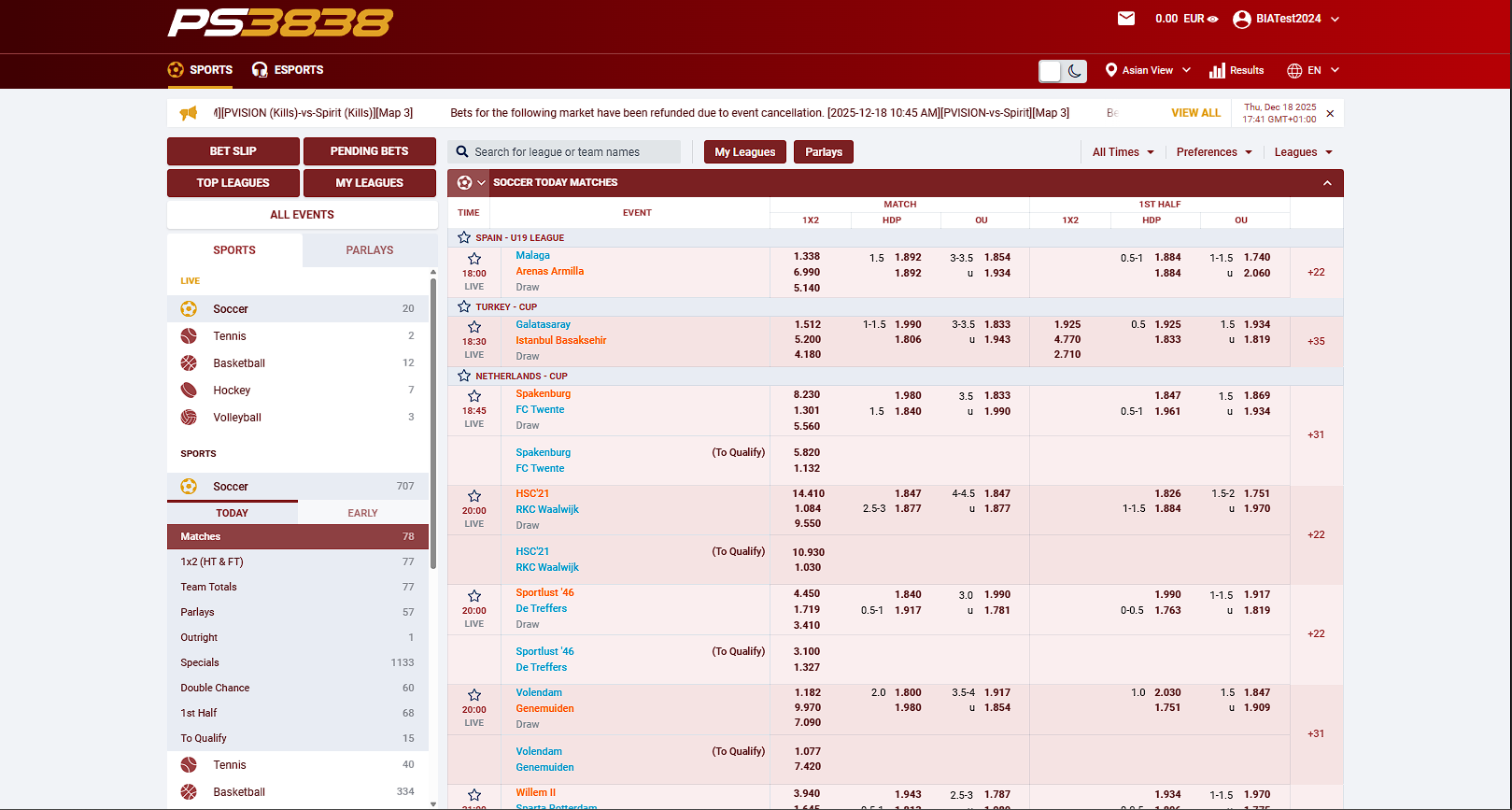Open the BIATest2024 account dropdown
This screenshot has height=810, width=1512.
(1287, 19)
